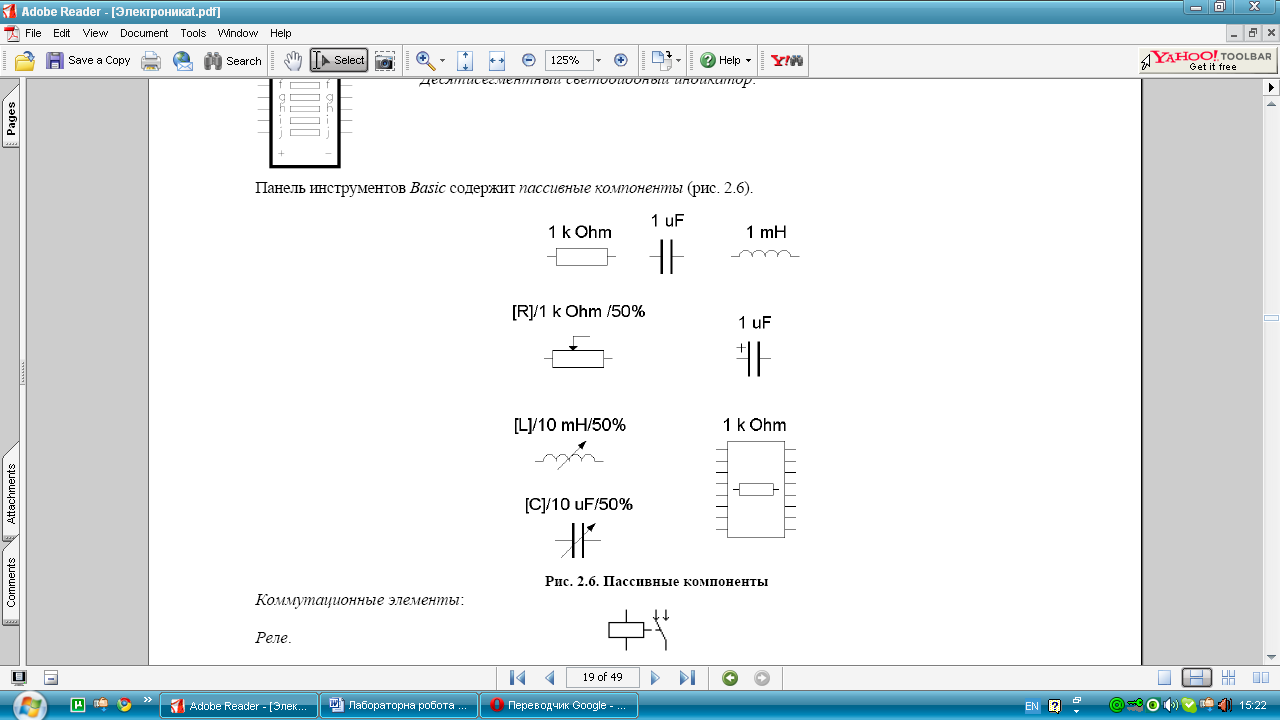Open the Help menu
Screen dimensions: 1280x720
[281, 33]
